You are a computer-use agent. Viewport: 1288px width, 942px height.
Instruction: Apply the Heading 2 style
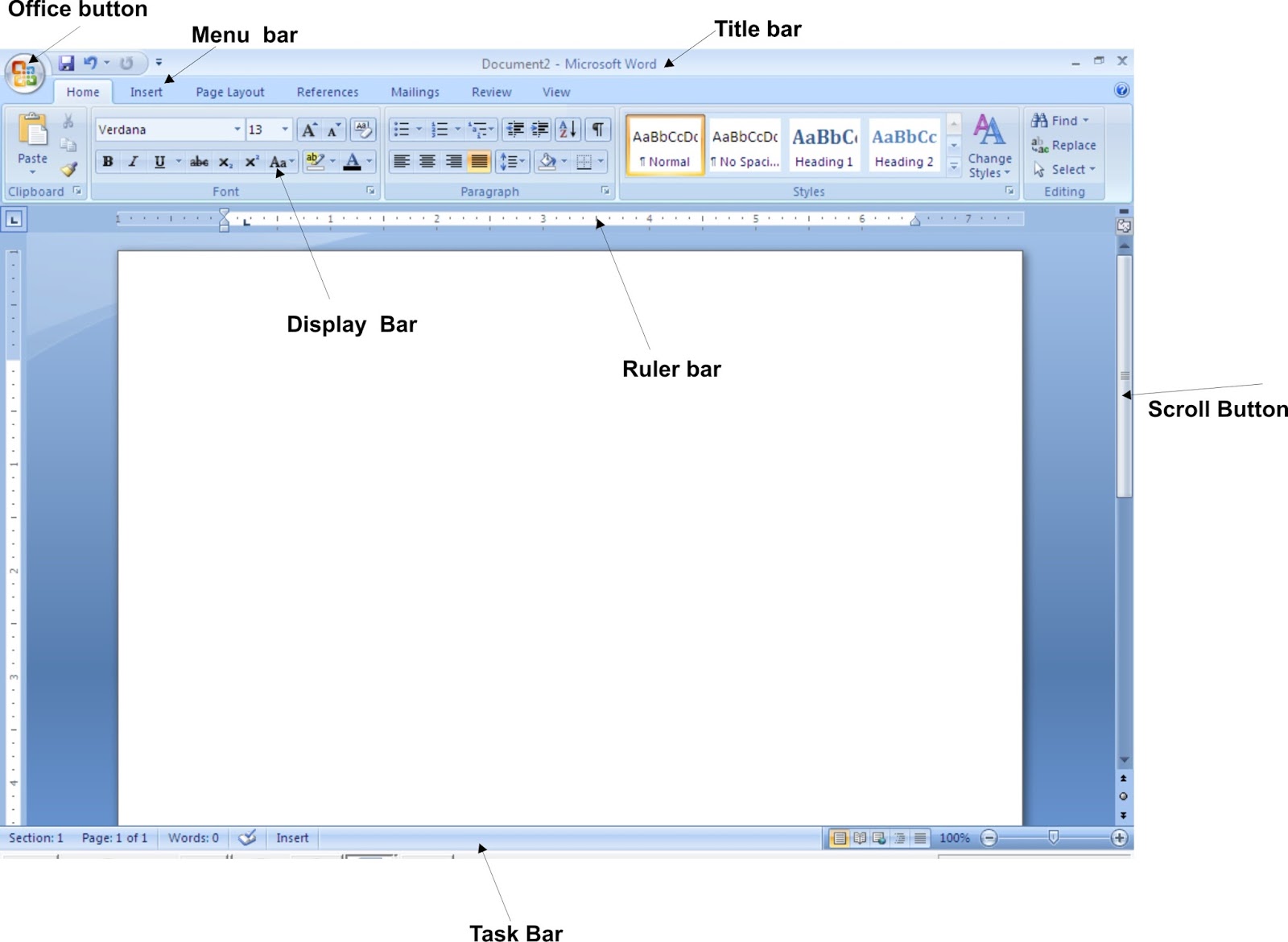pyautogui.click(x=904, y=145)
